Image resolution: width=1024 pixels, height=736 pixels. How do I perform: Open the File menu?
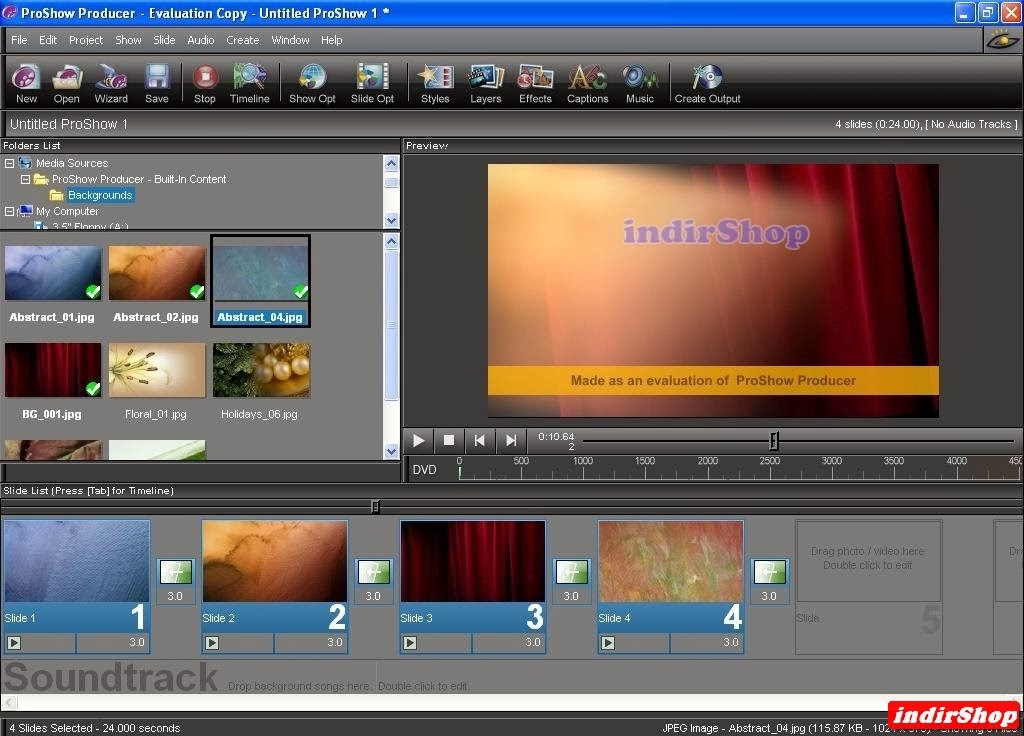19,40
